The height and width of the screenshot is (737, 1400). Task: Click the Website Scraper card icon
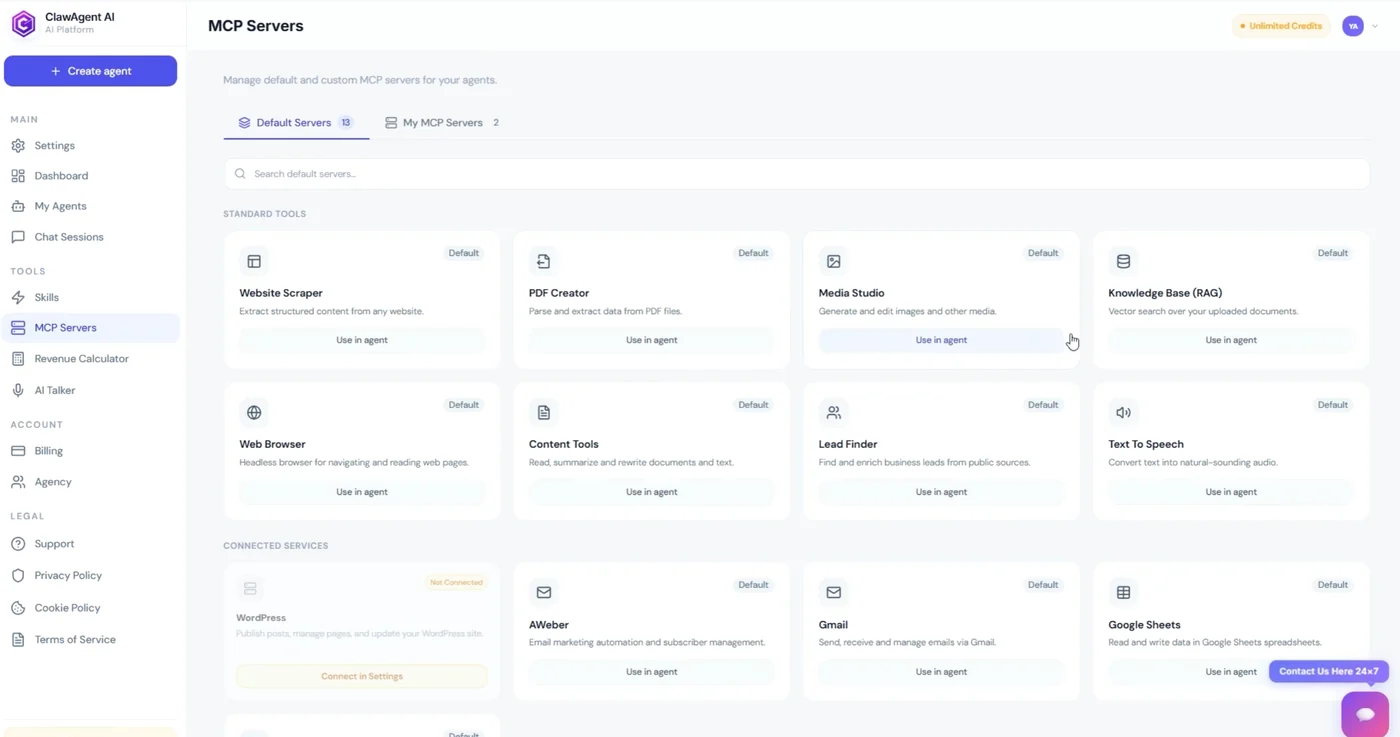(x=254, y=261)
